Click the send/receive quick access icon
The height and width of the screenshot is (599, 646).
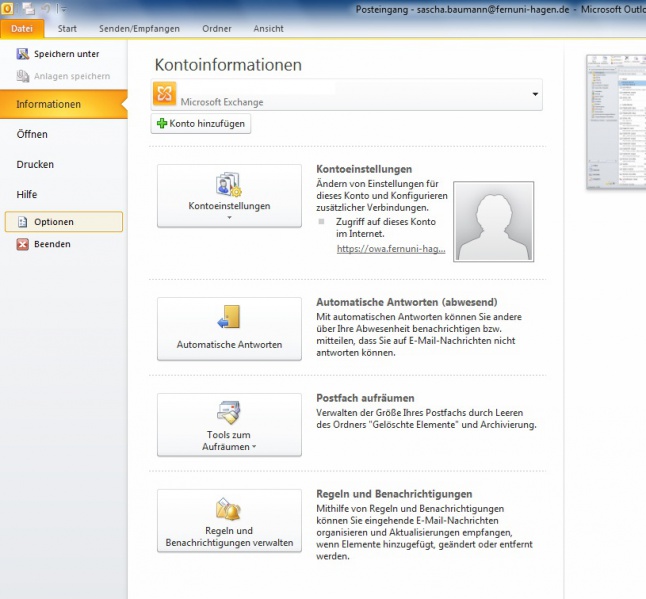(28, 8)
